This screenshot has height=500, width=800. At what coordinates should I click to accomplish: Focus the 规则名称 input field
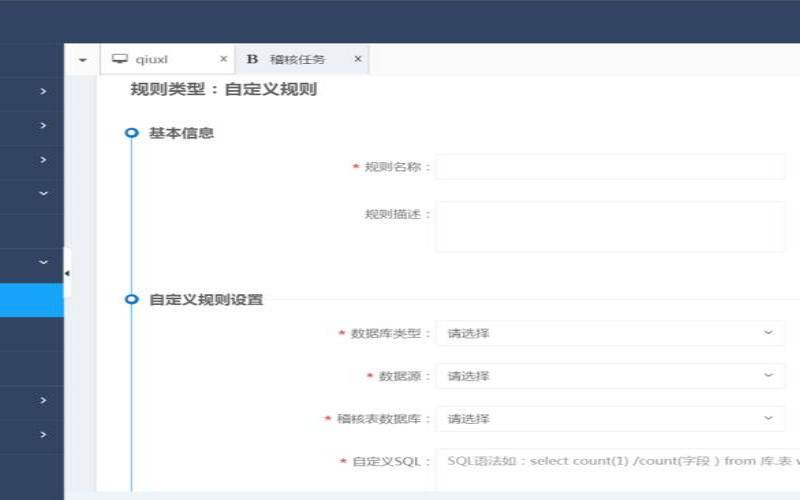610,167
